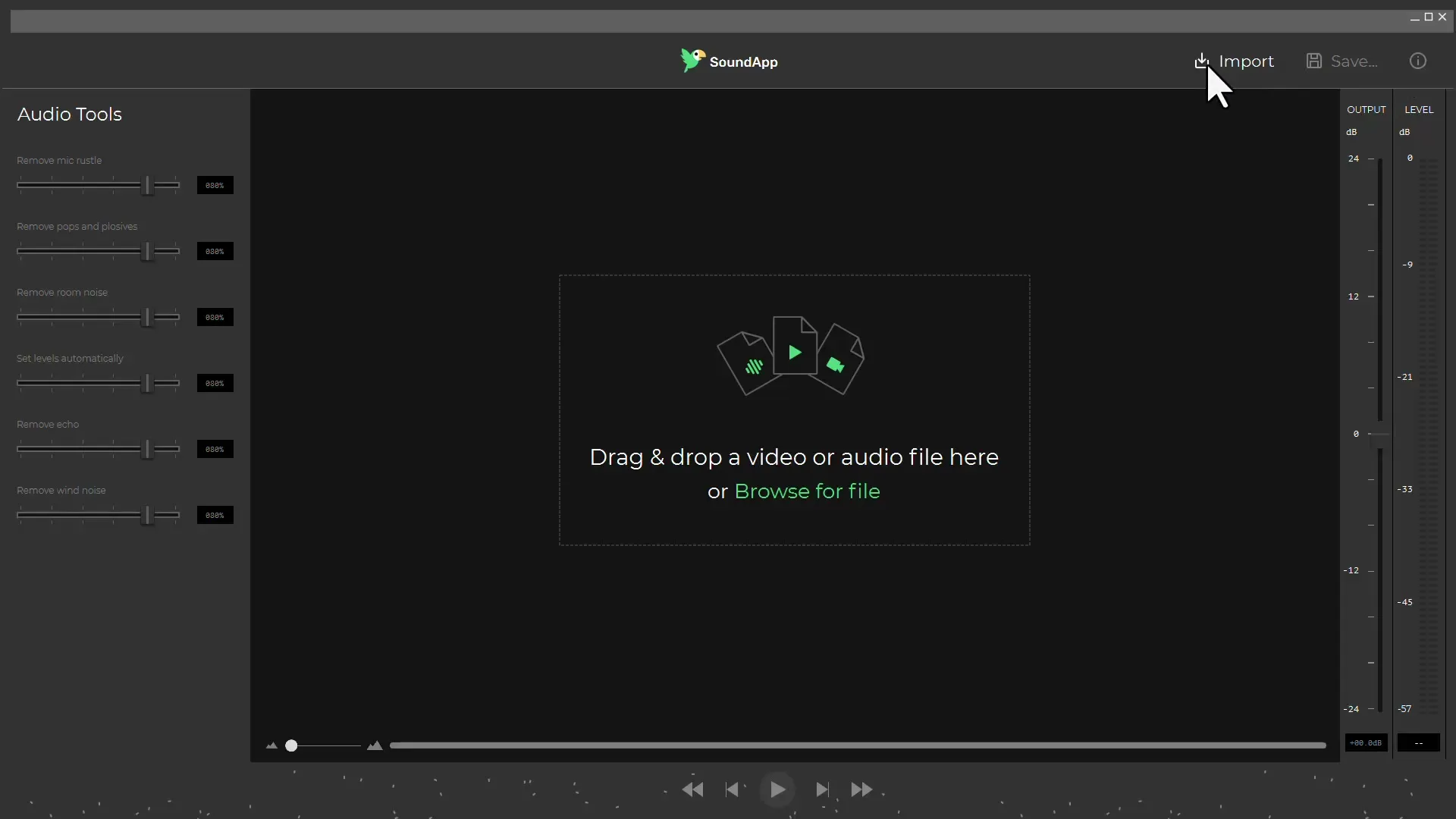This screenshot has height=819, width=1456.
Task: Click the output gain fader
Action: [1380, 434]
